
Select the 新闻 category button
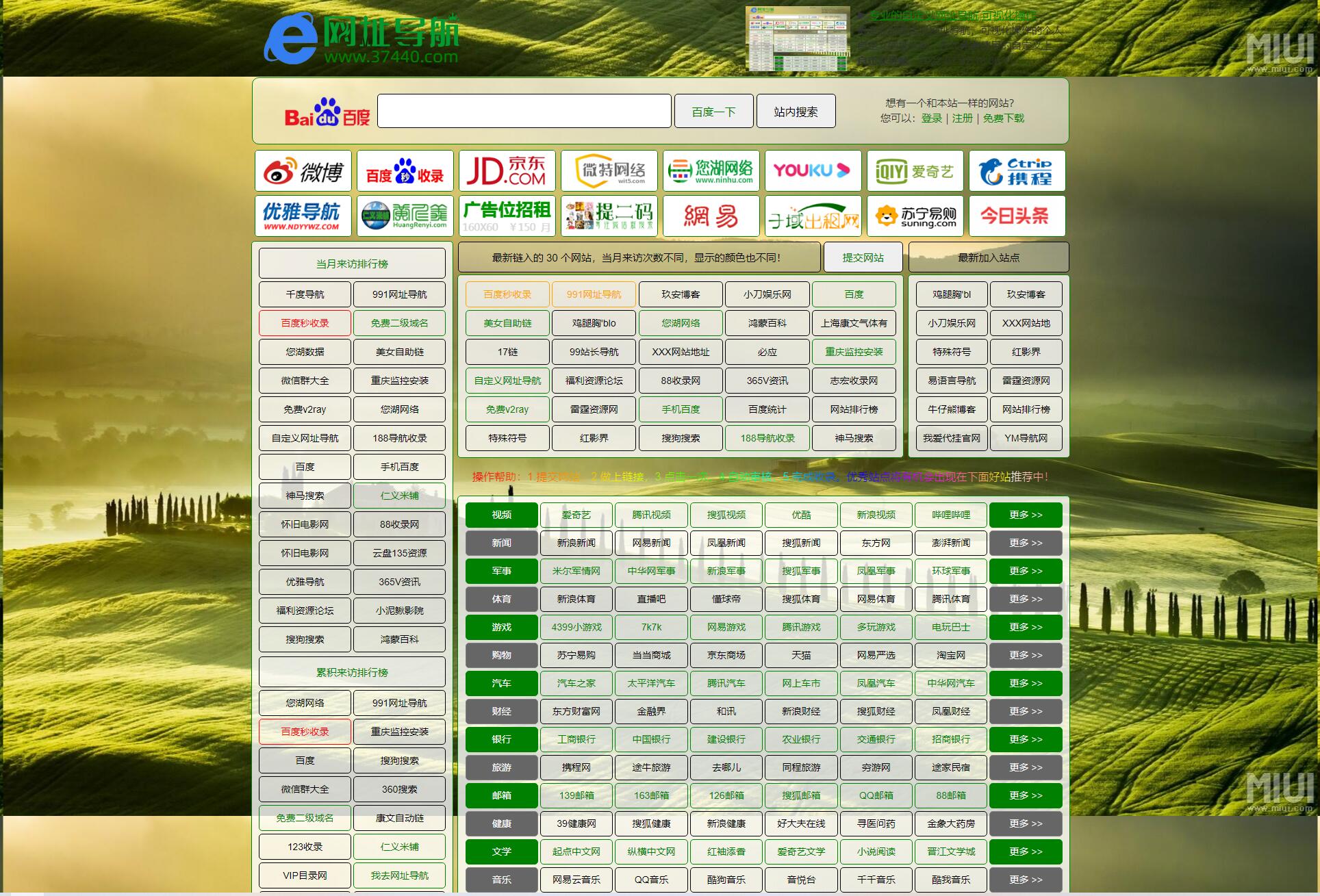[502, 543]
